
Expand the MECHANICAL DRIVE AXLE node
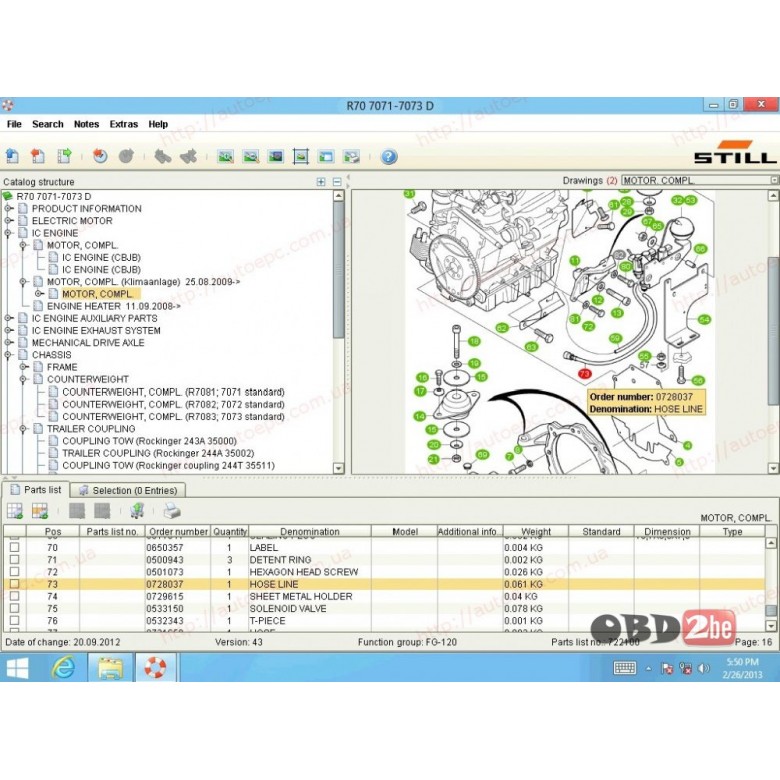(8, 343)
